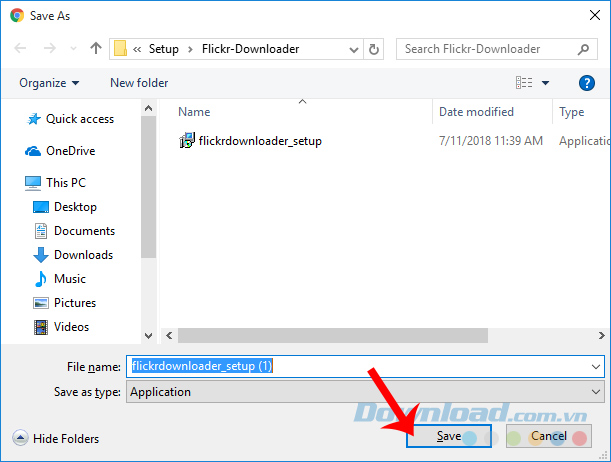The height and width of the screenshot is (462, 611).
Task: Refresh the Flickr-Downloader folder
Action: click(374, 49)
